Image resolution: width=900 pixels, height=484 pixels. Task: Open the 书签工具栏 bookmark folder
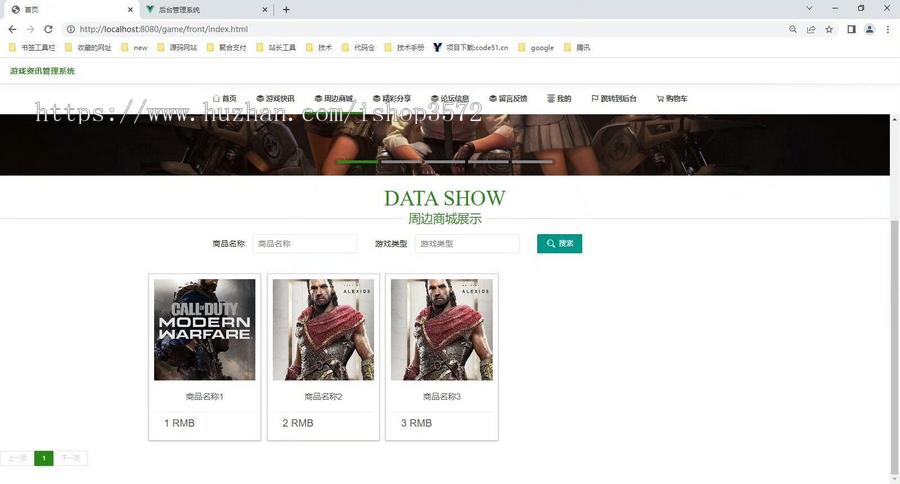pos(33,48)
